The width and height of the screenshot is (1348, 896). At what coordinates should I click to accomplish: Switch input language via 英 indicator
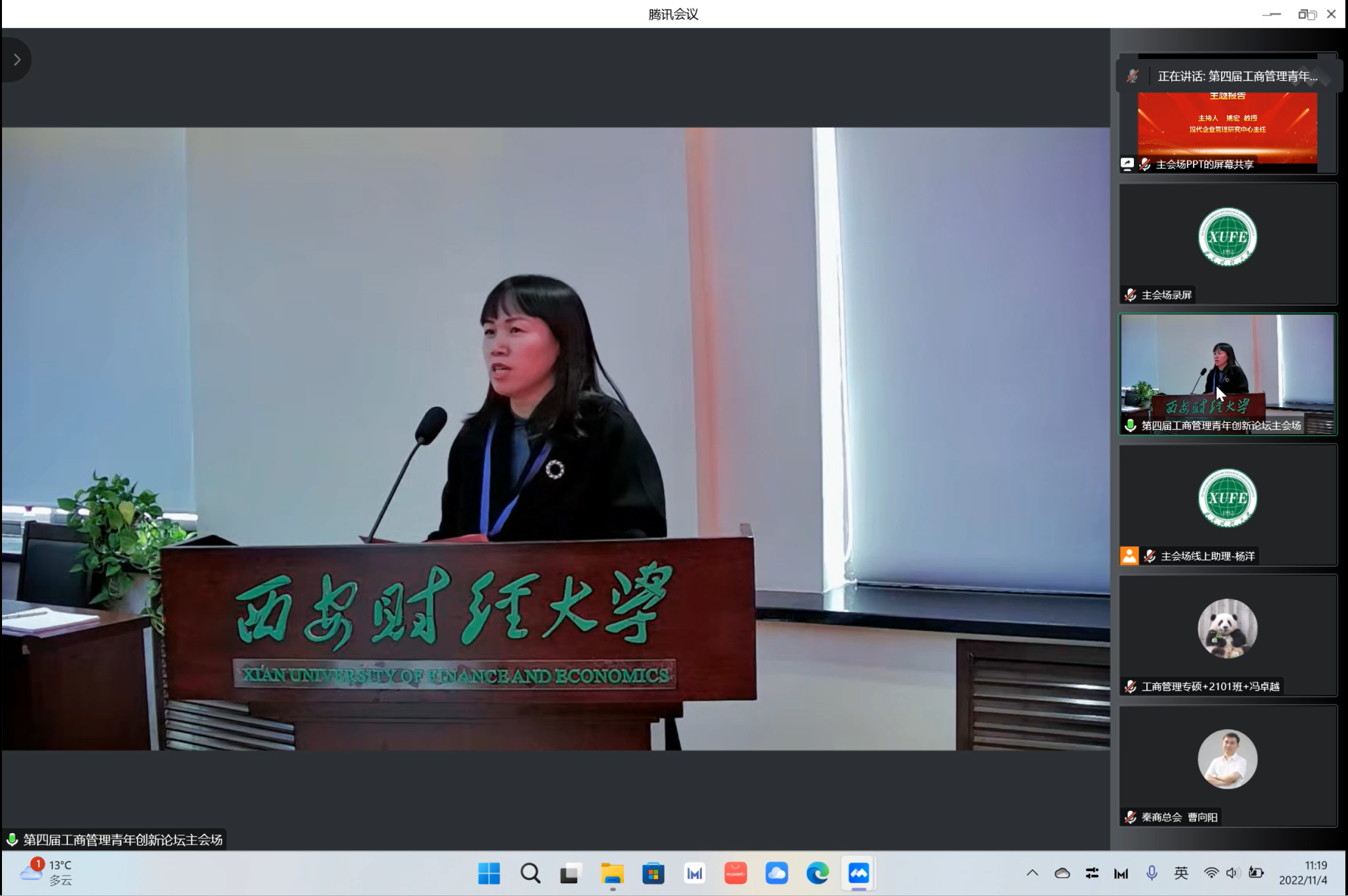click(1181, 873)
